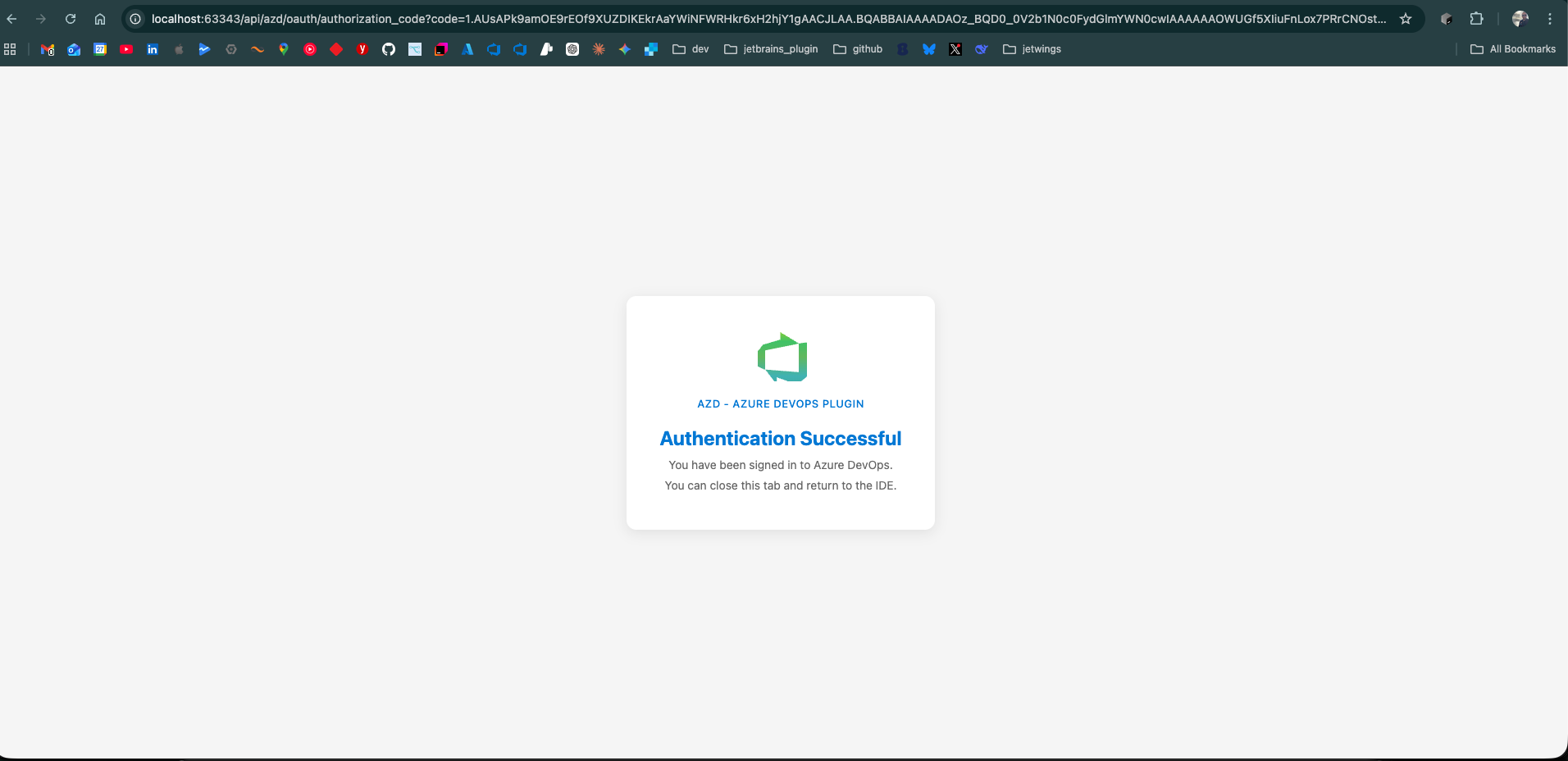Go back to the previous page
Viewport: 1568px width, 761px height.
click(x=11, y=19)
